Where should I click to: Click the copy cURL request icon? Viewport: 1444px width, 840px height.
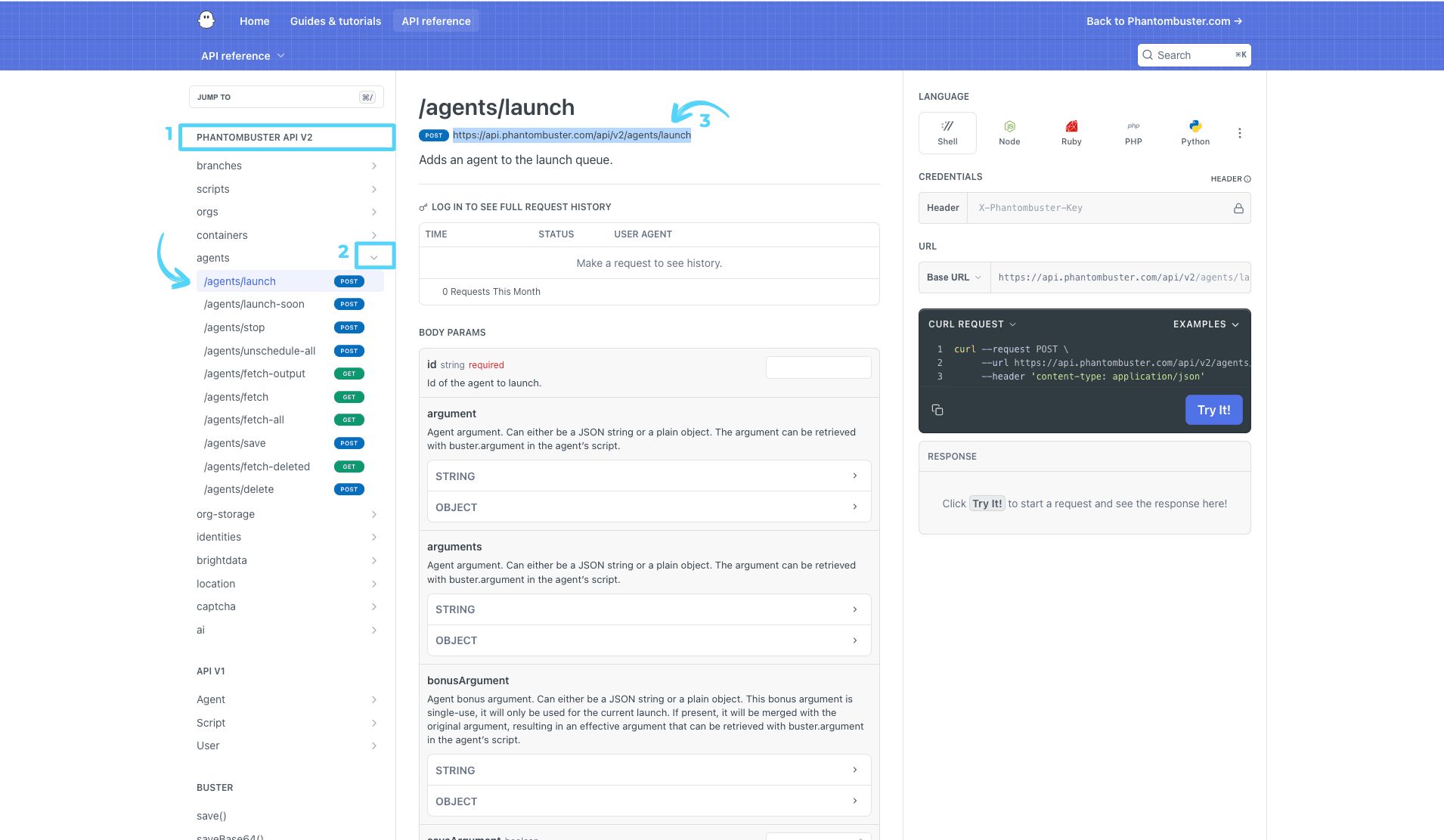pyautogui.click(x=937, y=410)
